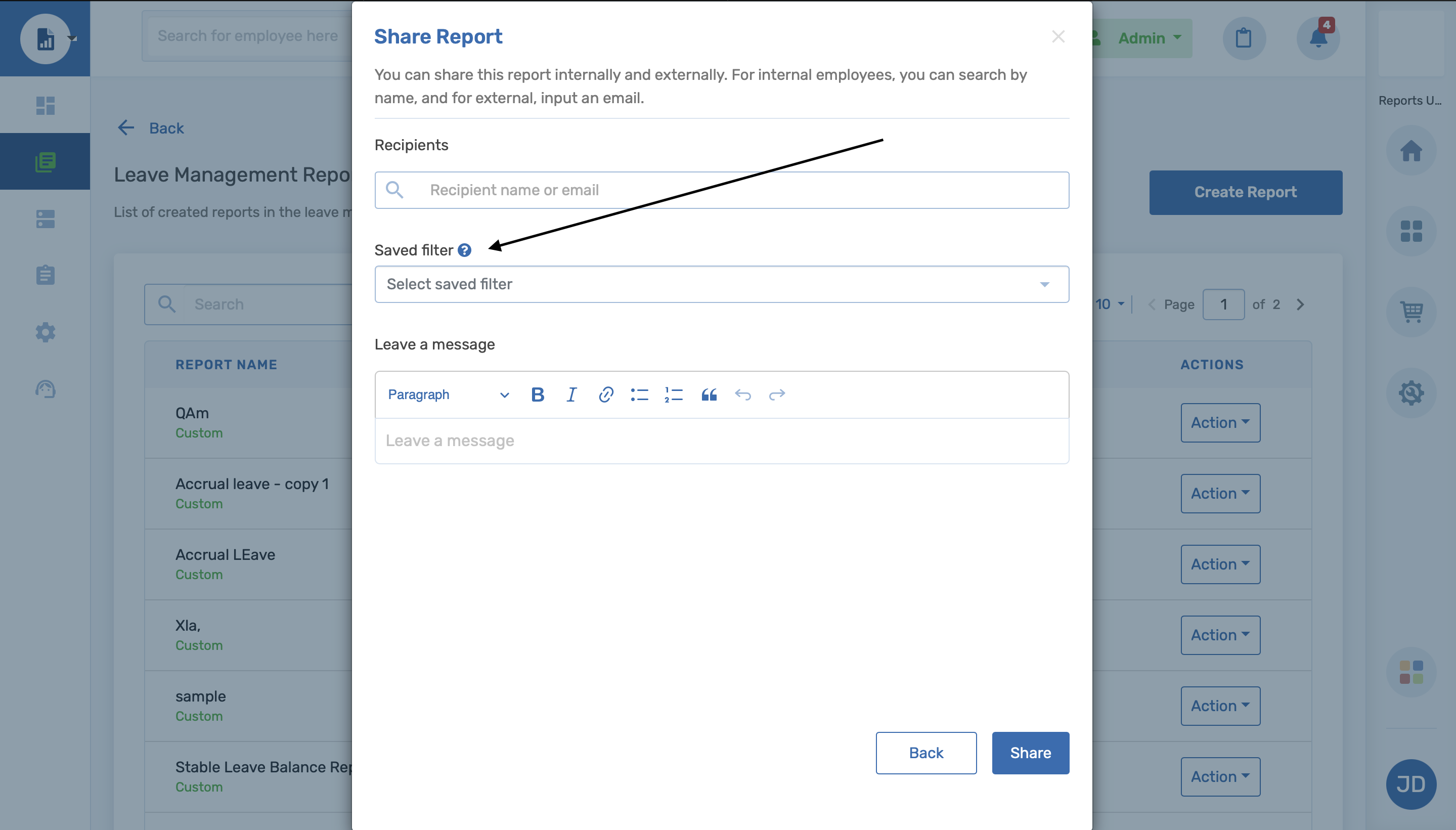Insert a bulleted list
This screenshot has height=830, width=1456.
click(x=639, y=395)
